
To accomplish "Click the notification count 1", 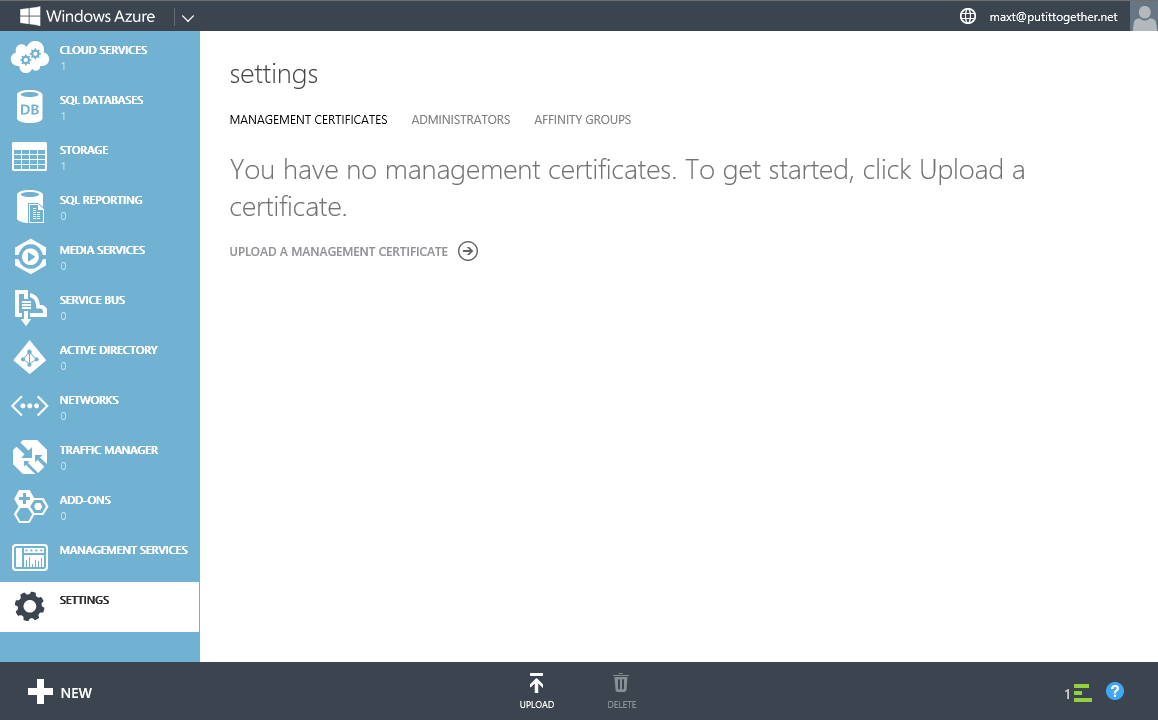I will coord(1067,694).
